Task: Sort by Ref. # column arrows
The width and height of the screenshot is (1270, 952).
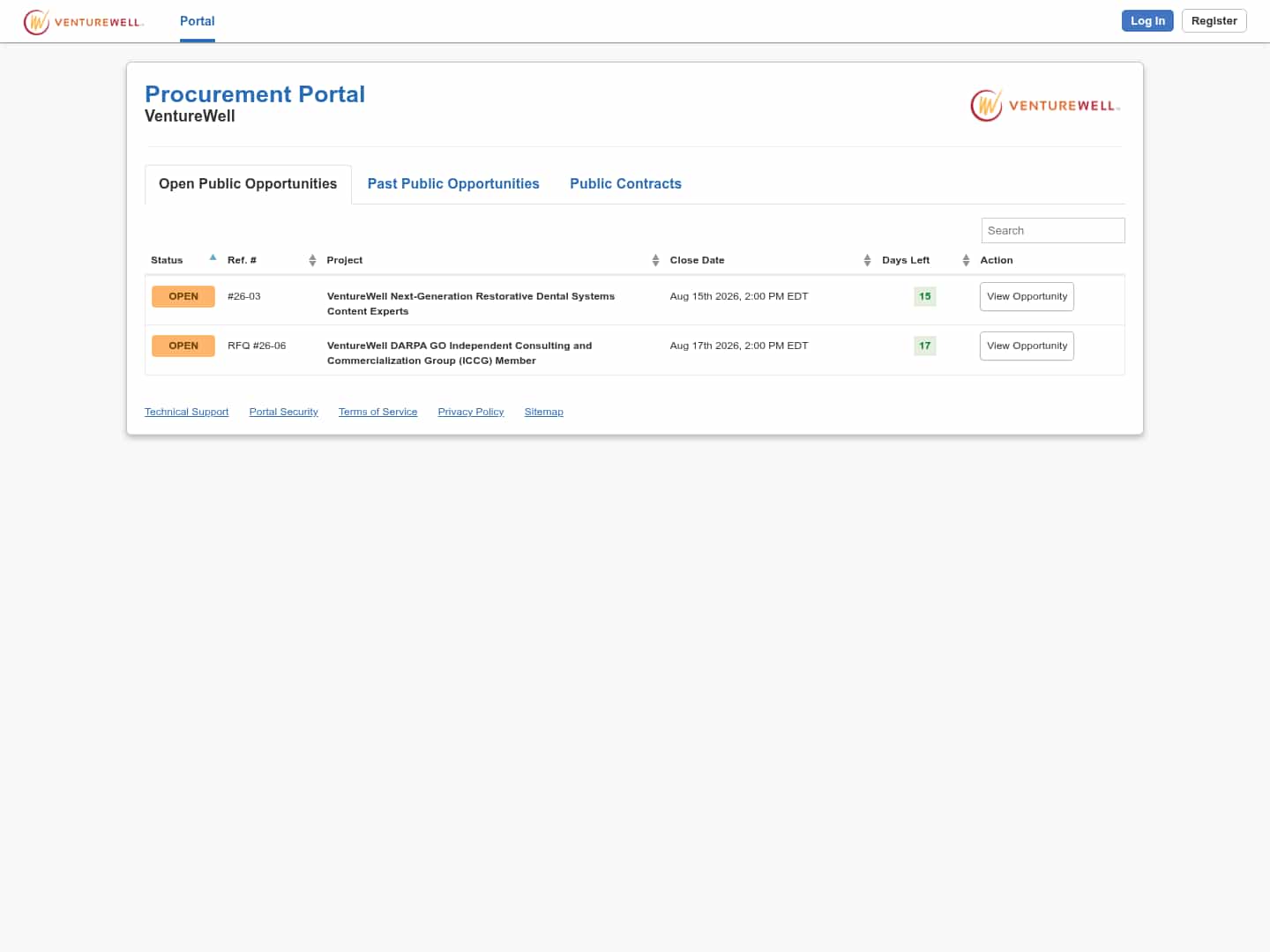Action: (312, 260)
